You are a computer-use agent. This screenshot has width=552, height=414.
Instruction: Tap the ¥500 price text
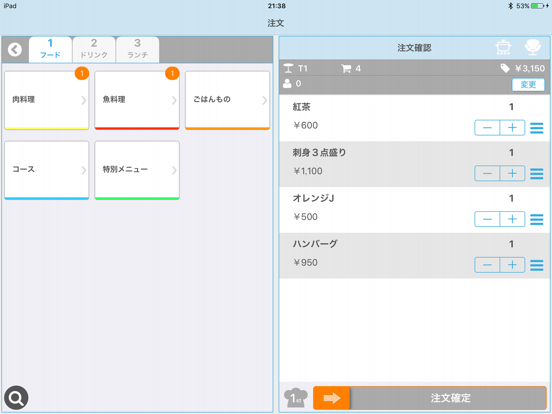tap(306, 217)
